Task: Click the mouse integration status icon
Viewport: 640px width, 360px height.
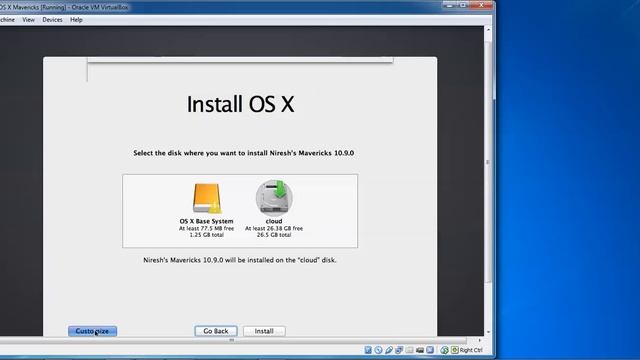Action: (x=444, y=350)
